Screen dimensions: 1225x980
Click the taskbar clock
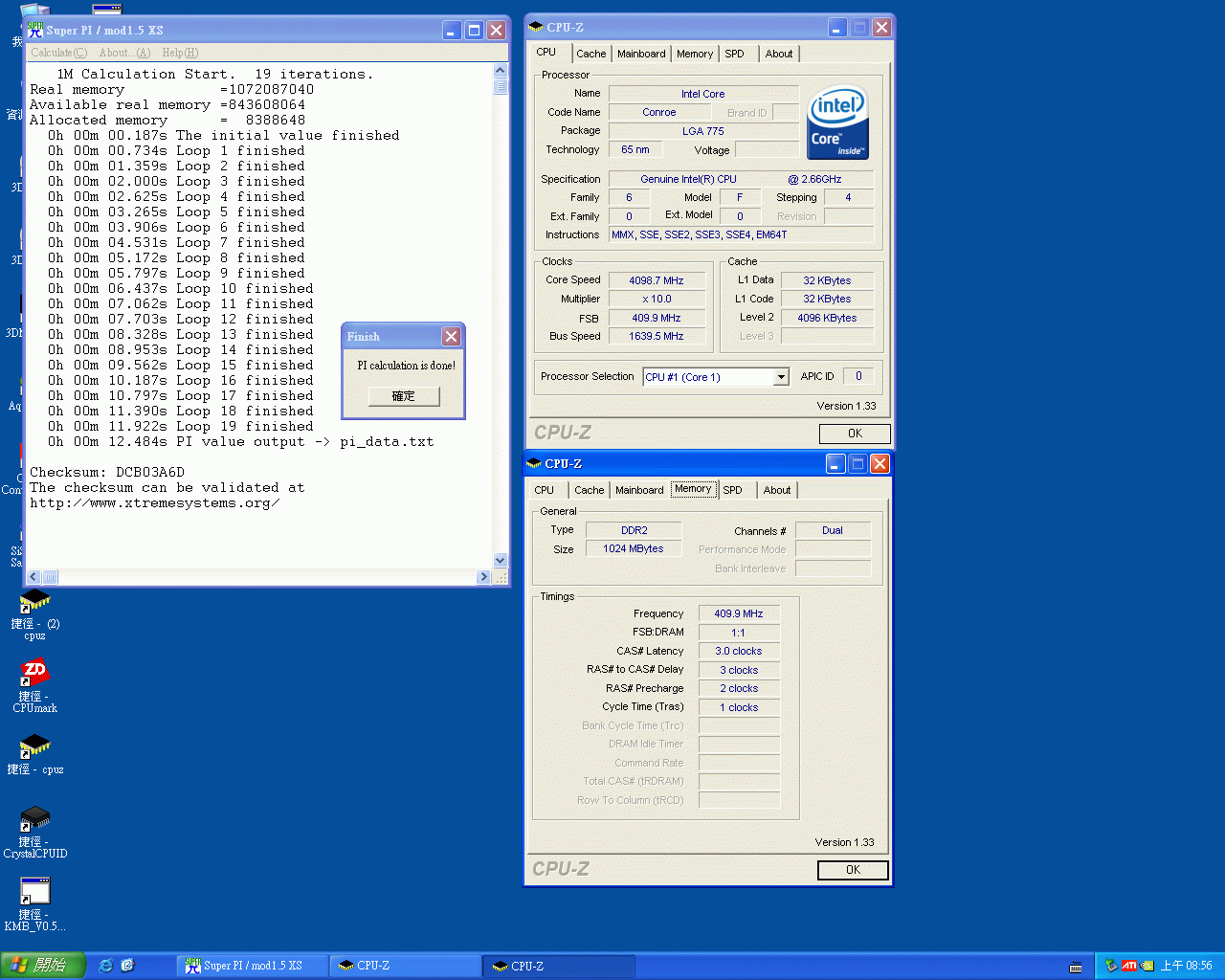click(x=1186, y=967)
